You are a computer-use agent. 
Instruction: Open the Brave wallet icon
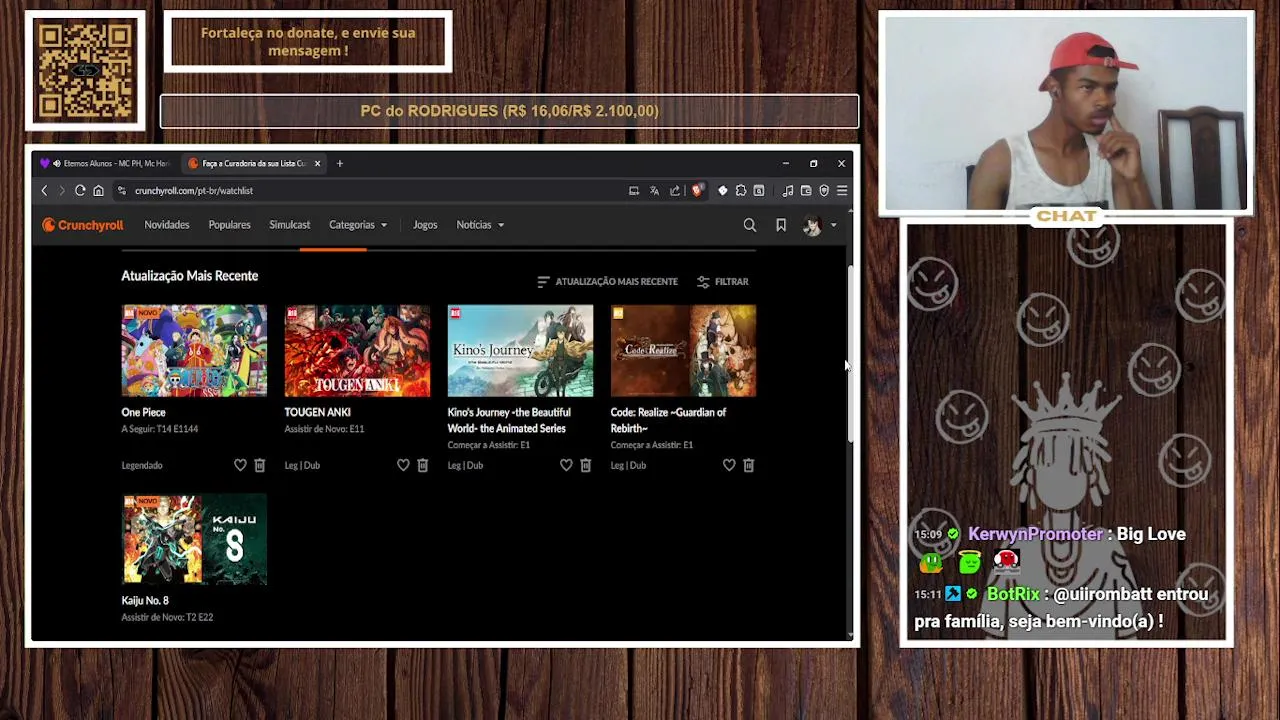click(x=806, y=190)
